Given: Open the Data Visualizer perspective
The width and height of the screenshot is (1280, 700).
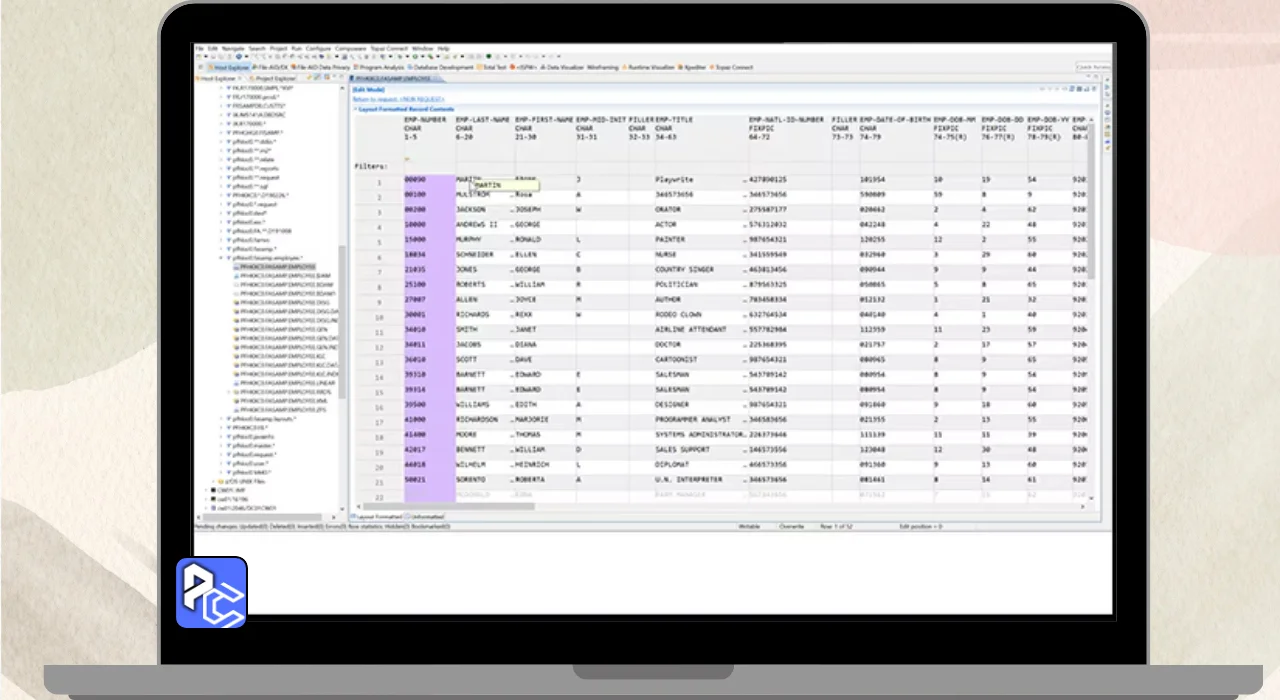Looking at the screenshot, I should (563, 67).
